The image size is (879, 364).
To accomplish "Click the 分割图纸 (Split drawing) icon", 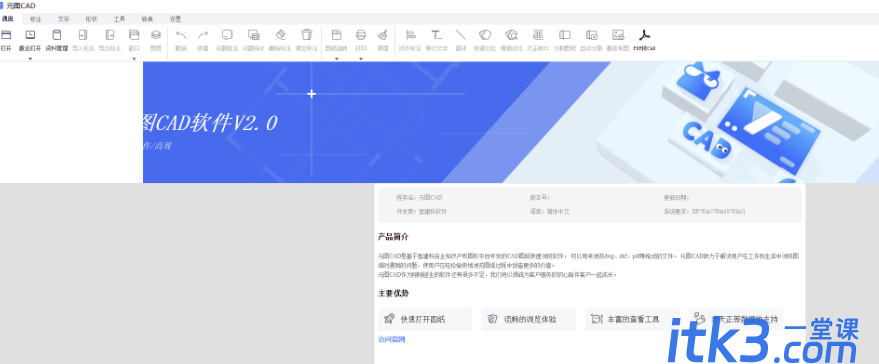I will tap(565, 35).
